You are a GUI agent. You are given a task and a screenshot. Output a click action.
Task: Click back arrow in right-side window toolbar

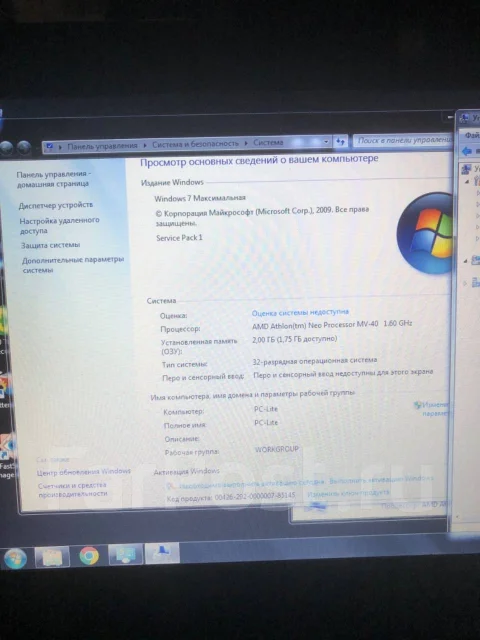(x=467, y=151)
